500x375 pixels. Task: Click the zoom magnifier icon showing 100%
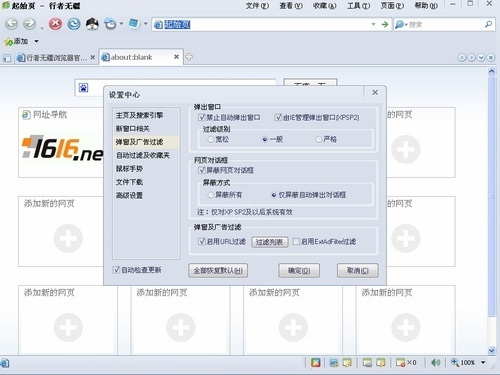[x=455, y=362]
